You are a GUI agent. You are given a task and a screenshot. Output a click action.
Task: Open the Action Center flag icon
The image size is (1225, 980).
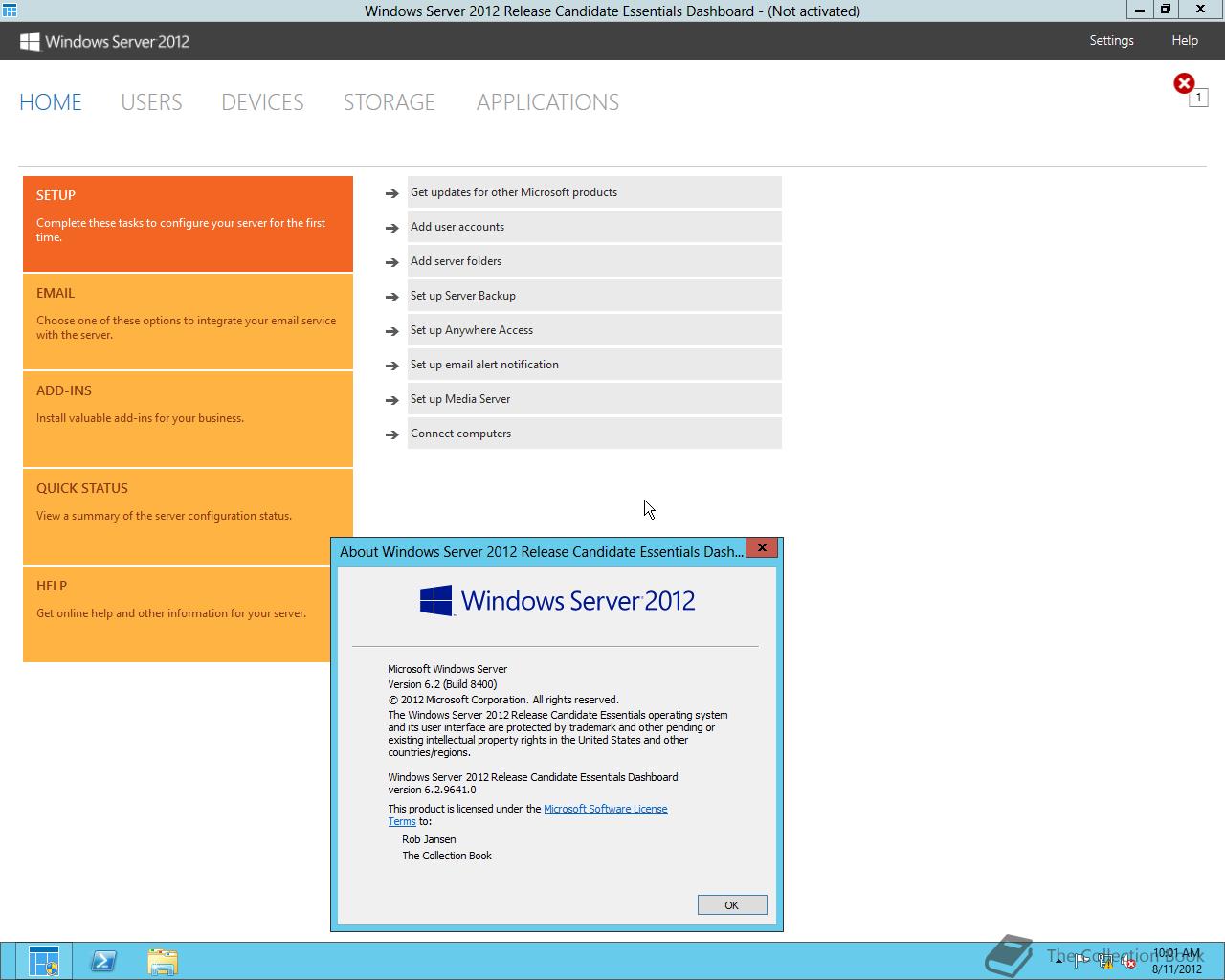(x=1082, y=960)
